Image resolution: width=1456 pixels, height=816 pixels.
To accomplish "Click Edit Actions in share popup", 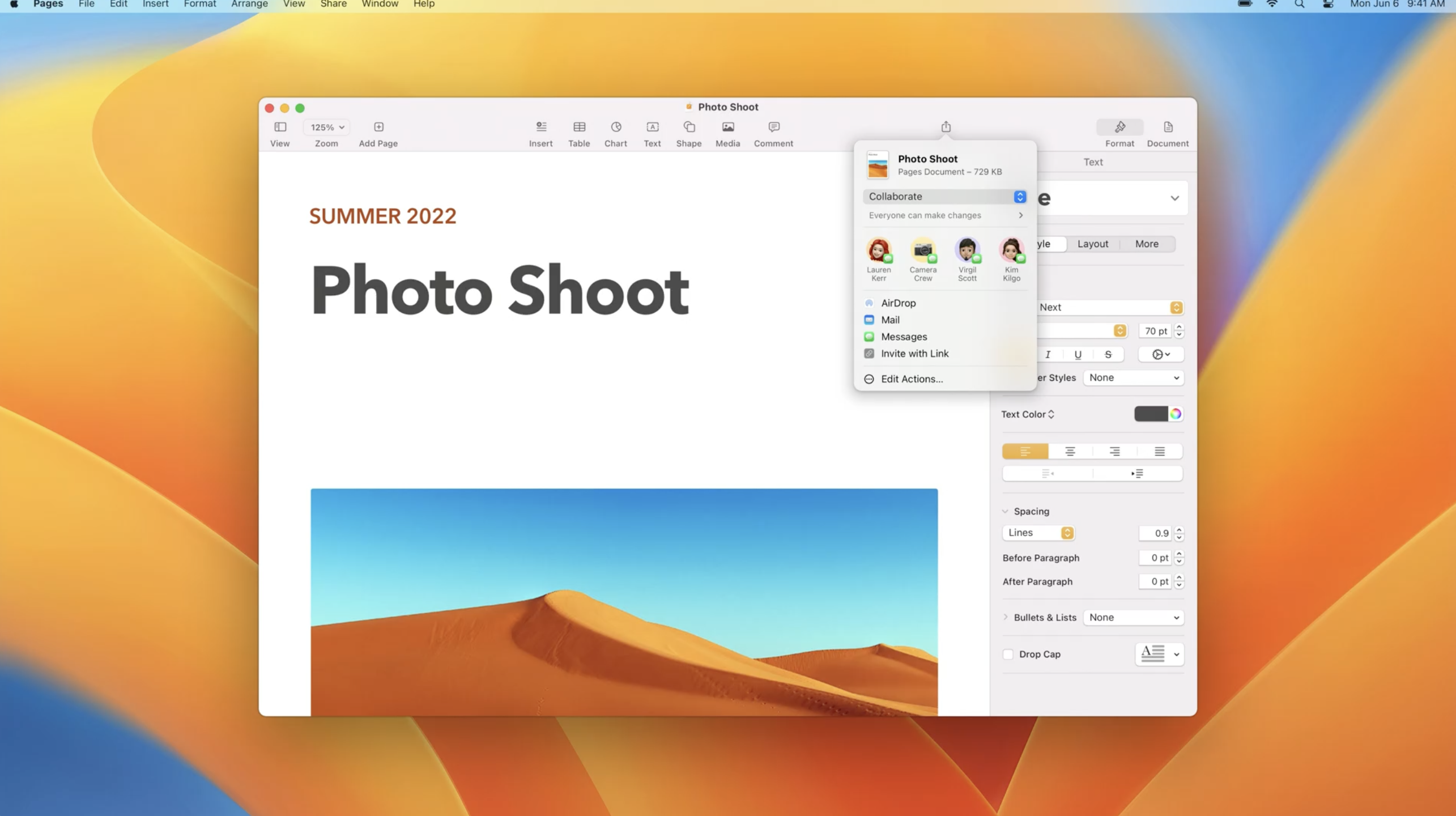I will [x=911, y=379].
